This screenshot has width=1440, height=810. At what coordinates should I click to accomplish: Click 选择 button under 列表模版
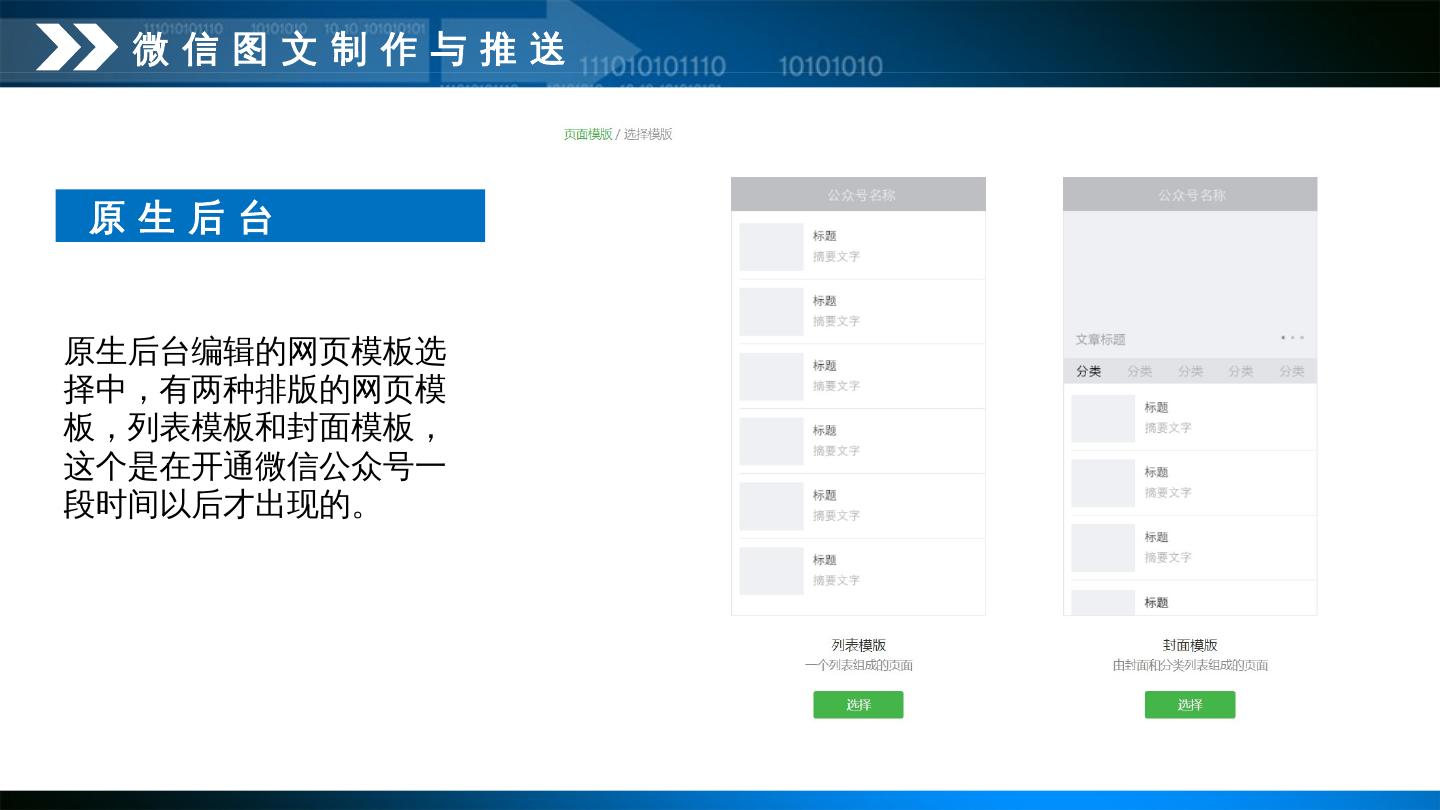pos(858,705)
